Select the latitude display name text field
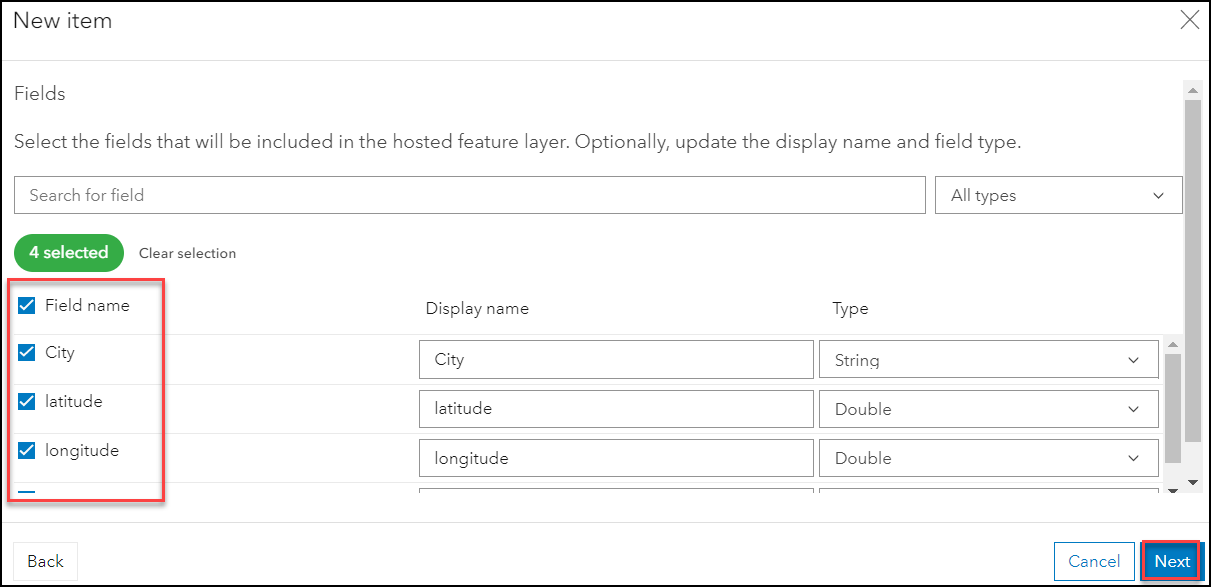 coord(616,408)
